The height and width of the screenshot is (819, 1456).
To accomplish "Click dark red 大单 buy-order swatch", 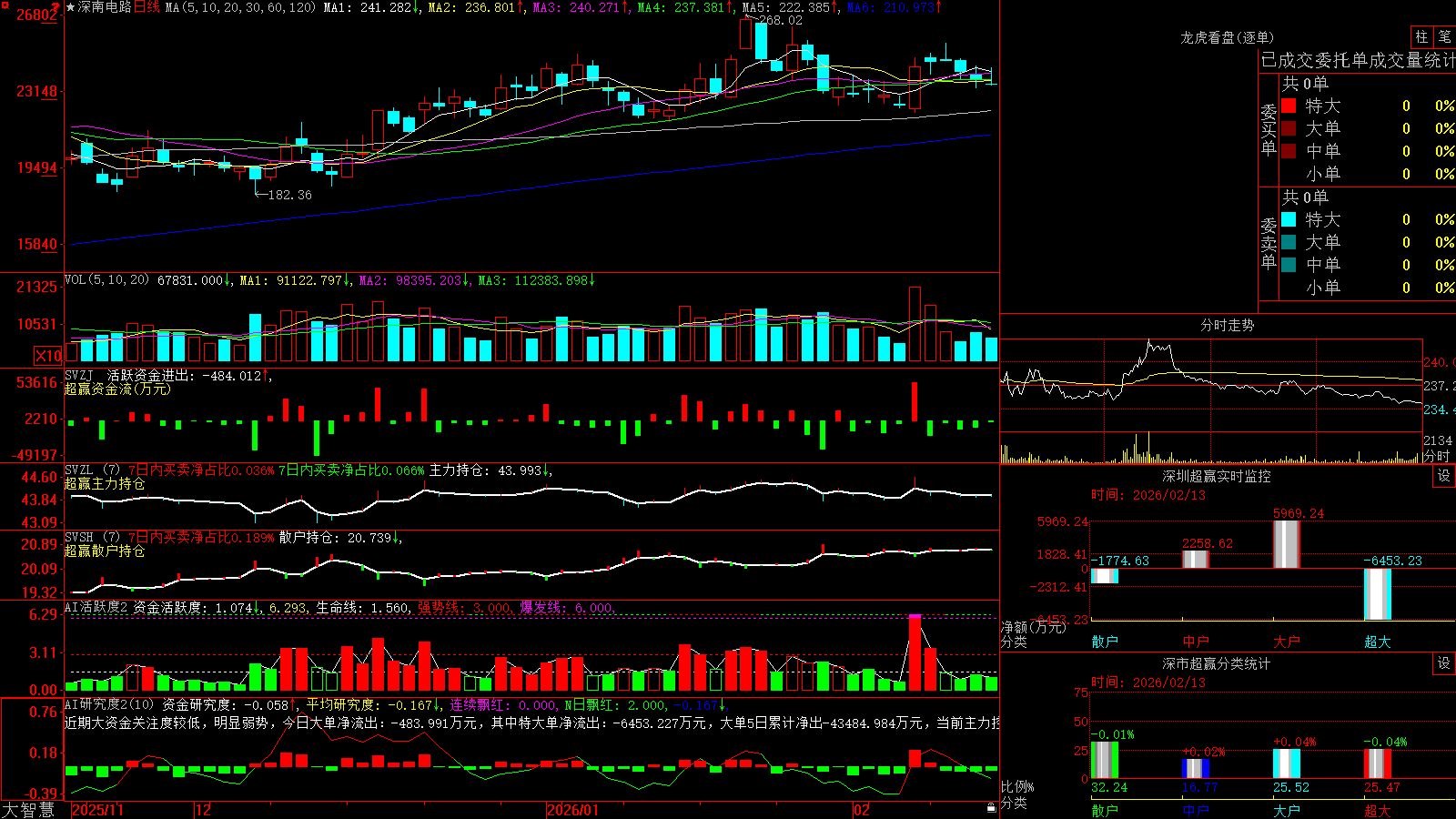I will pos(1289,128).
